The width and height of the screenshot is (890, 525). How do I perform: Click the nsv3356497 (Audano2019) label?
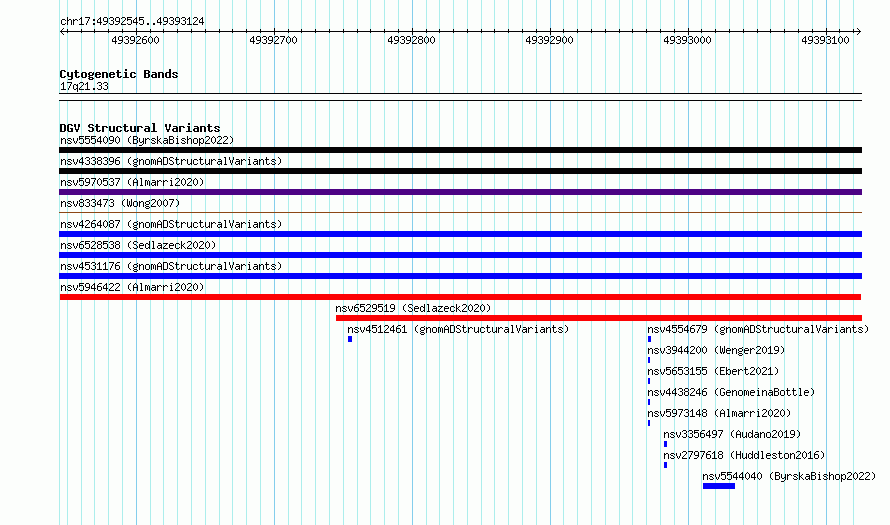pos(732,434)
